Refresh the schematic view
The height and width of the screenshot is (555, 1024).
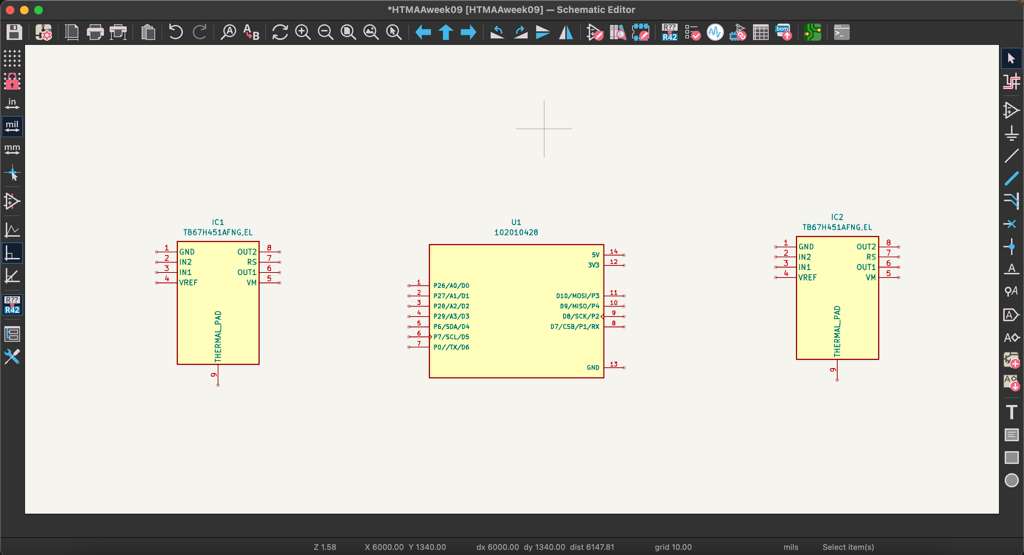280,32
